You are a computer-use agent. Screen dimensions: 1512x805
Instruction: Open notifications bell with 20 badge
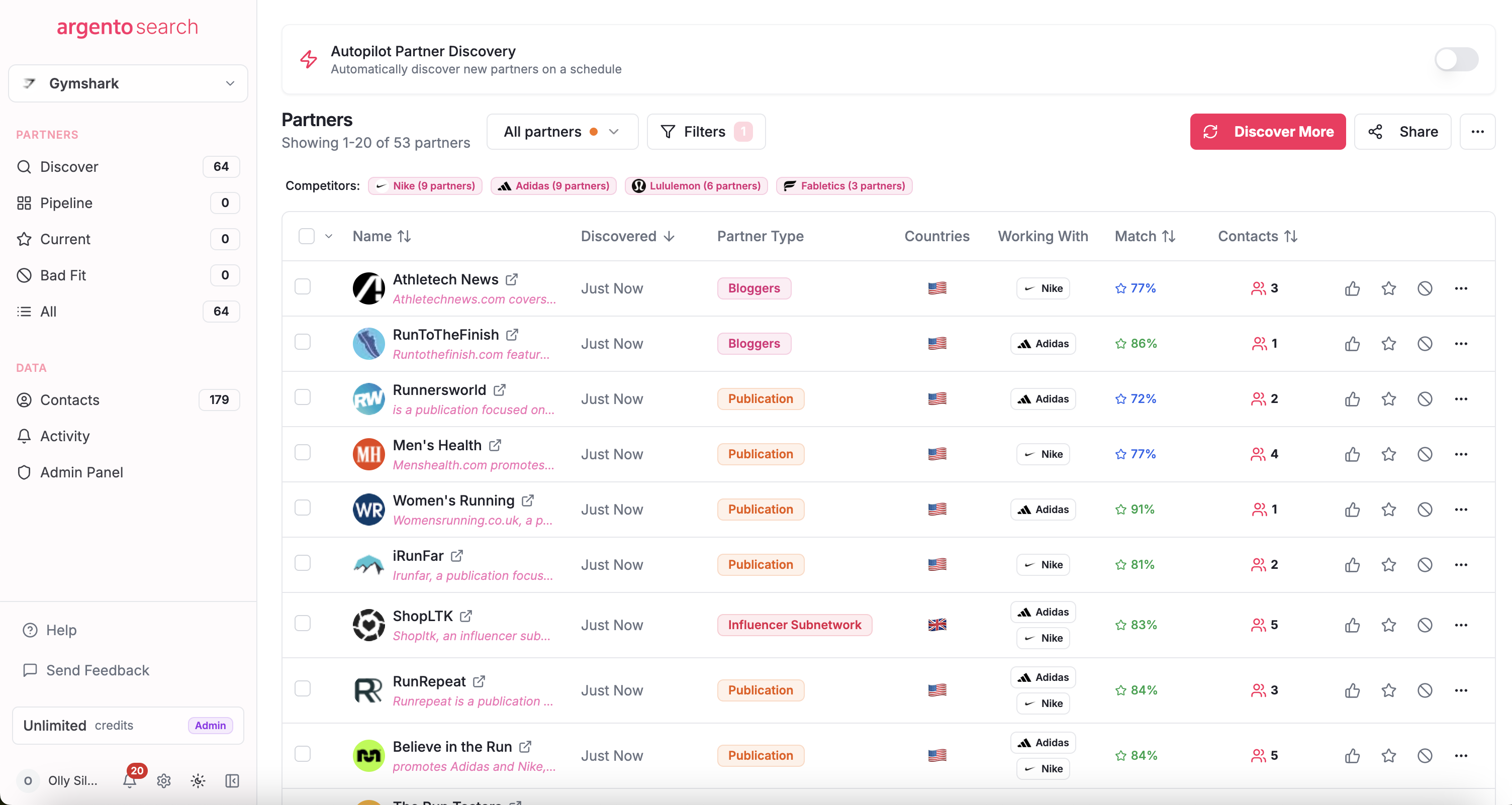130,780
